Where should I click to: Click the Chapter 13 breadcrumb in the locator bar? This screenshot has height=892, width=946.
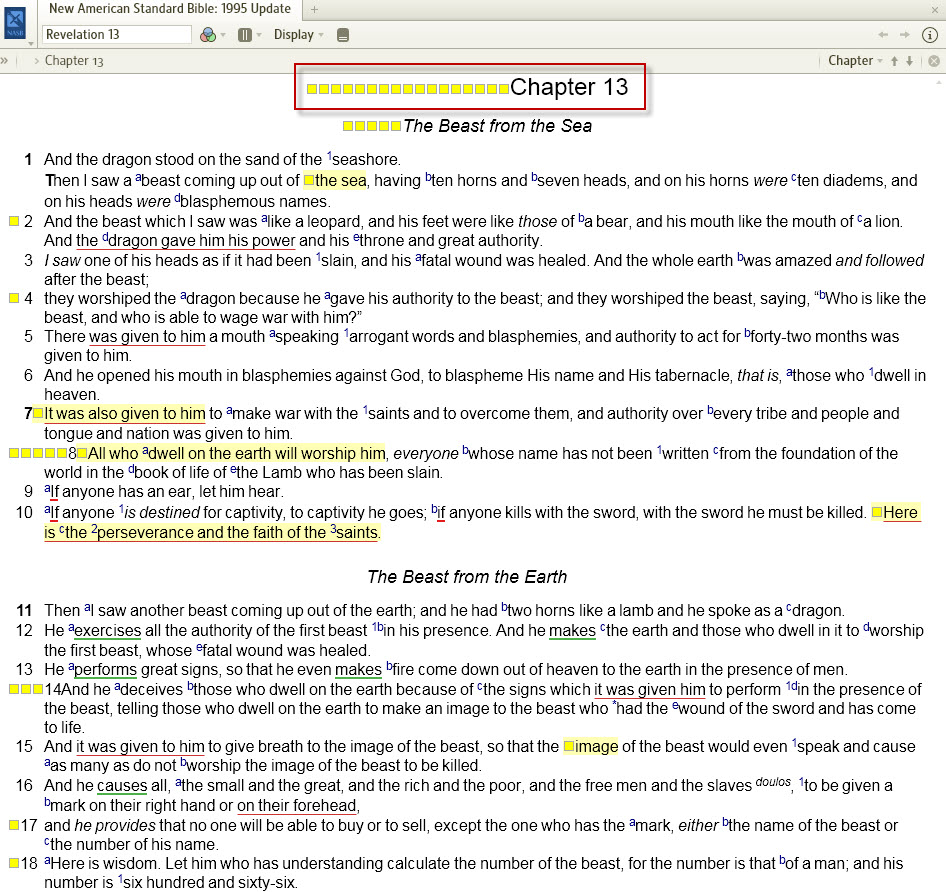pyautogui.click(x=74, y=60)
